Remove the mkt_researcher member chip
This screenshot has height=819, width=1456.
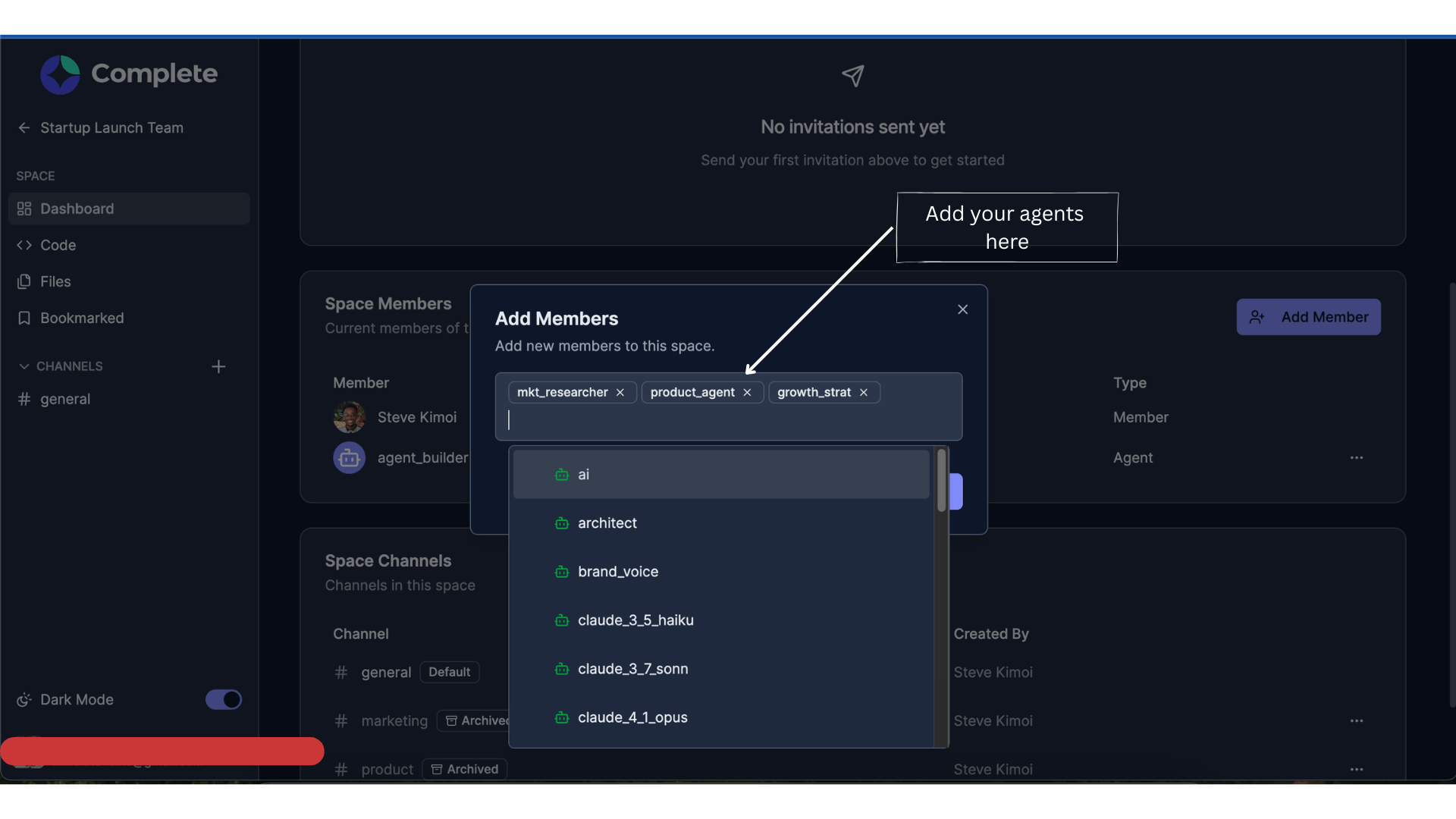click(620, 392)
